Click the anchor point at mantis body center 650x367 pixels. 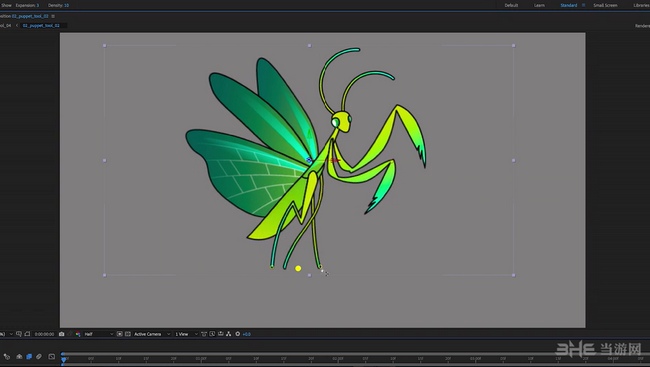309,160
